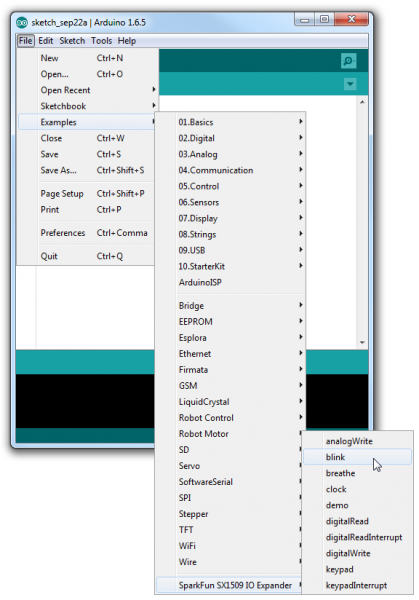Open SPI library examples
419x600 pixels.
pos(229,498)
